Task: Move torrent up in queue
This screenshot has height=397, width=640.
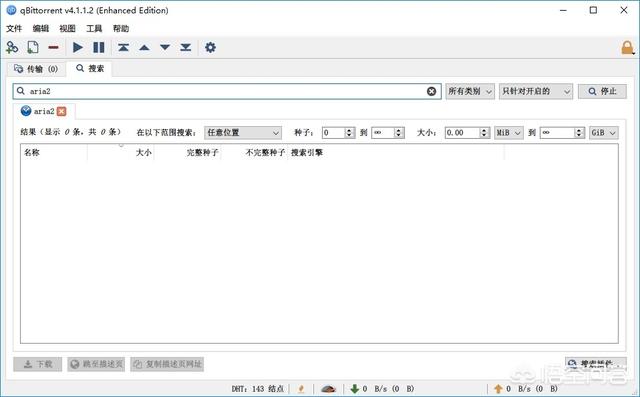Action: [x=144, y=48]
